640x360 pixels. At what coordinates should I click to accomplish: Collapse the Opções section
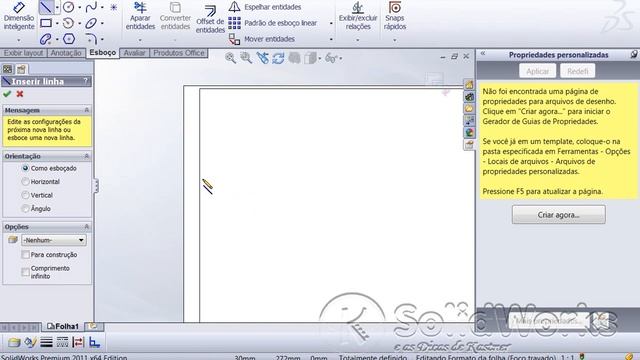tap(87, 227)
